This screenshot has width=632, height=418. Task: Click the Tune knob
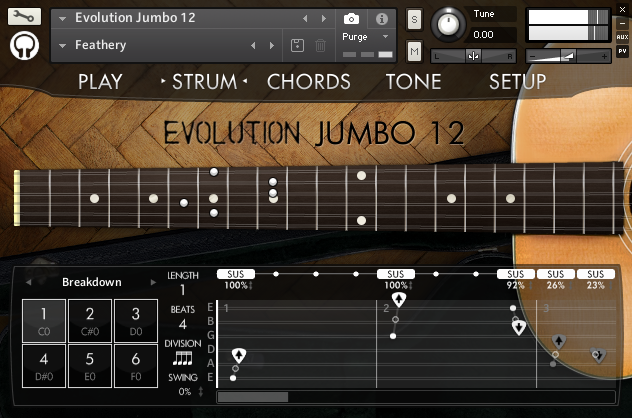point(448,24)
